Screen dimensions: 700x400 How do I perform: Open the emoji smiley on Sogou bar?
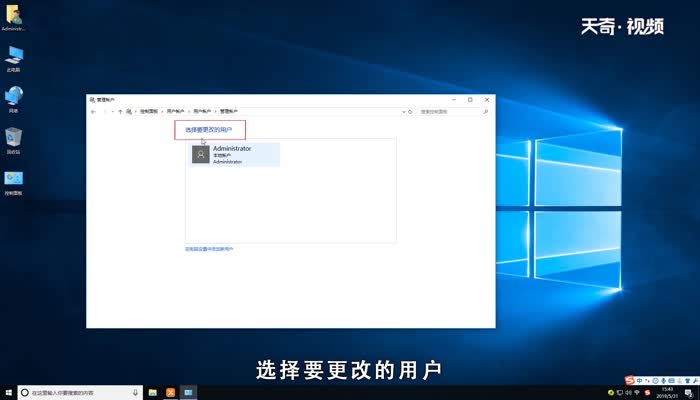[x=655, y=381]
